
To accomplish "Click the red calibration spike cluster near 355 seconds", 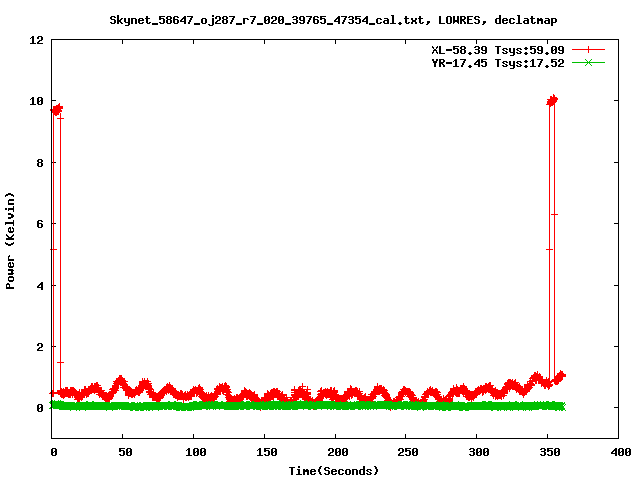I will coord(552,100).
